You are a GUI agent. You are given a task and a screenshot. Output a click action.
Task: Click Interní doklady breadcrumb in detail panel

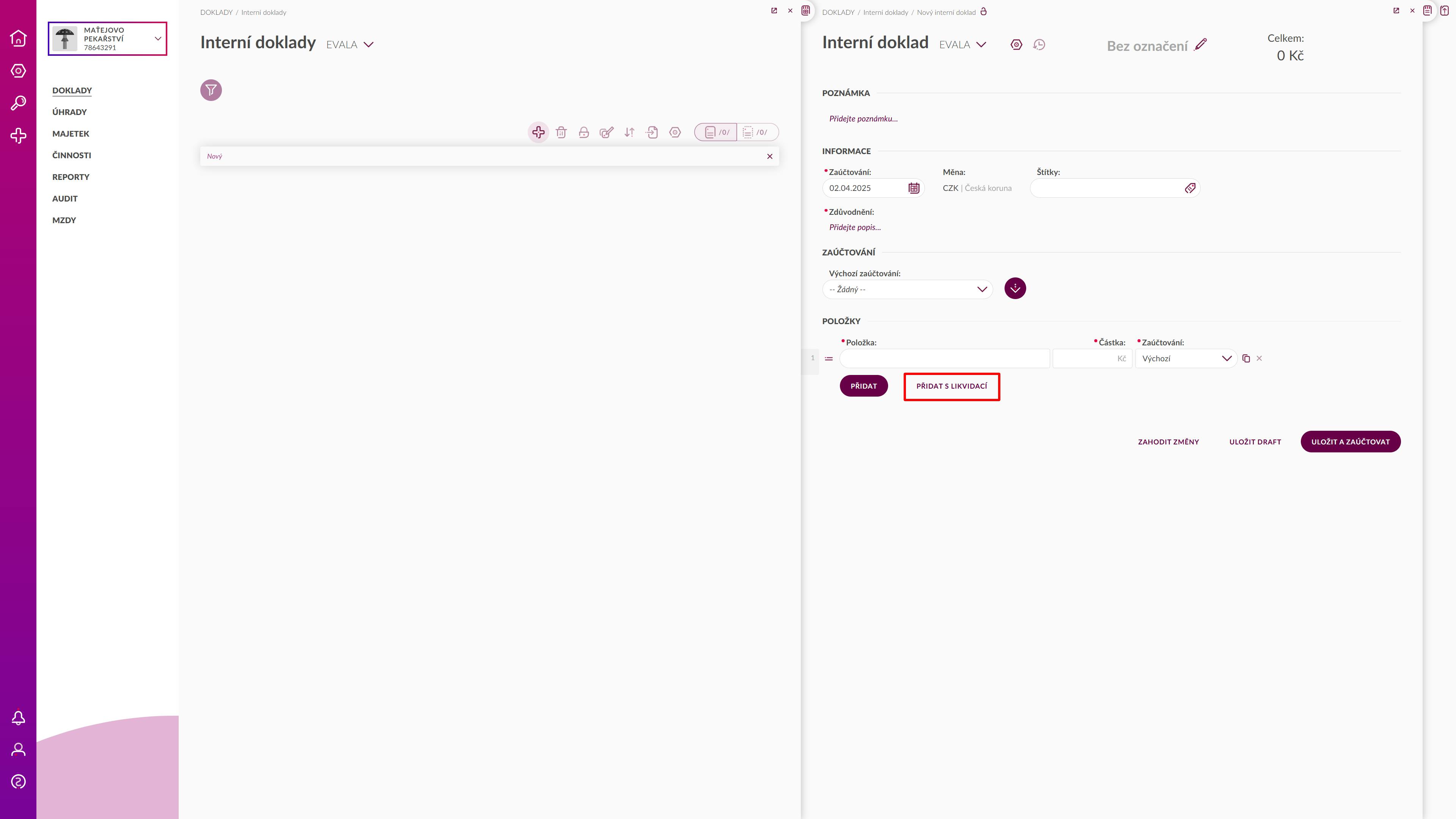(x=886, y=13)
